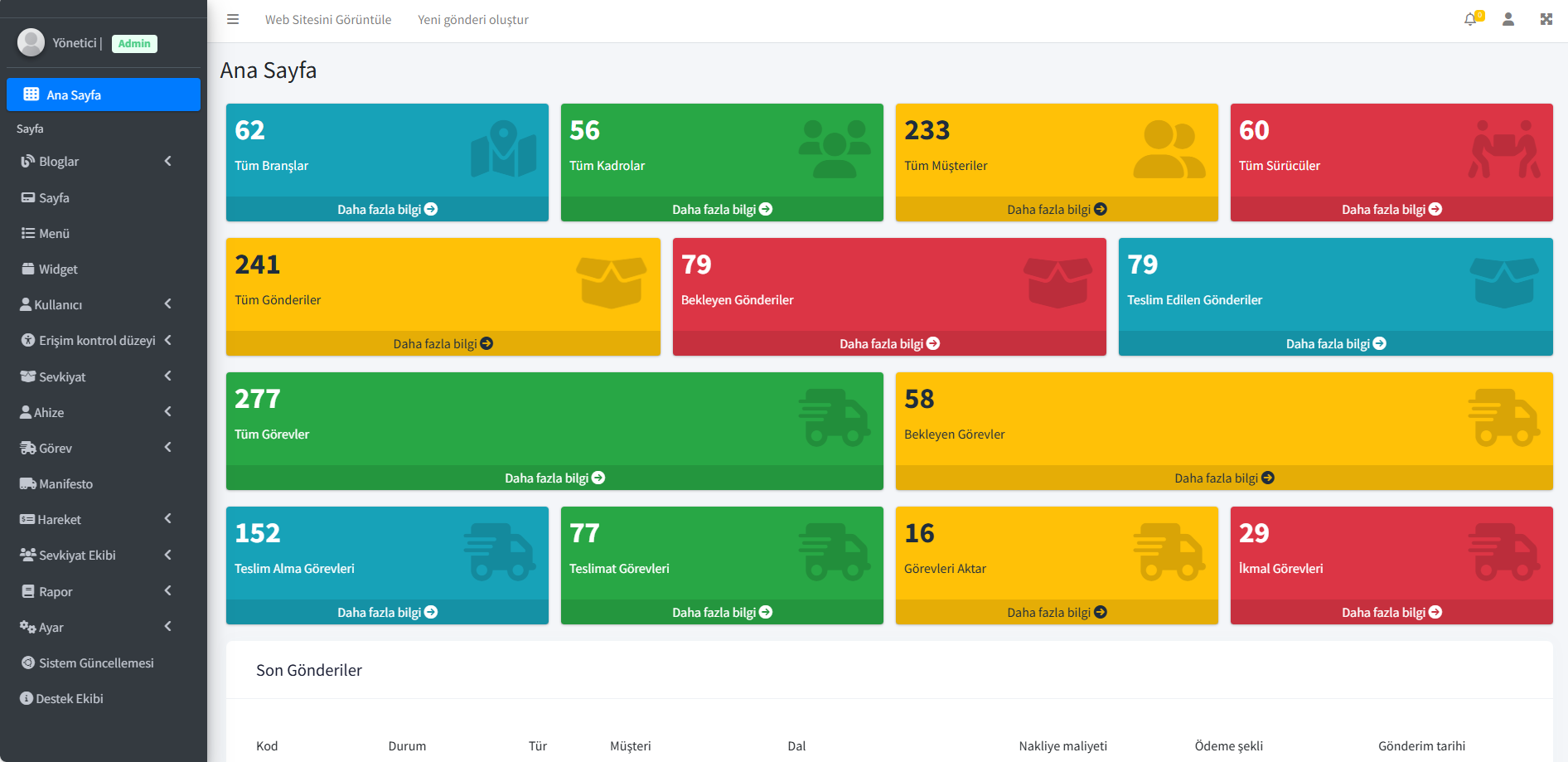
Task: Toggle fullscreen using the expand icon
Action: coord(1546,19)
